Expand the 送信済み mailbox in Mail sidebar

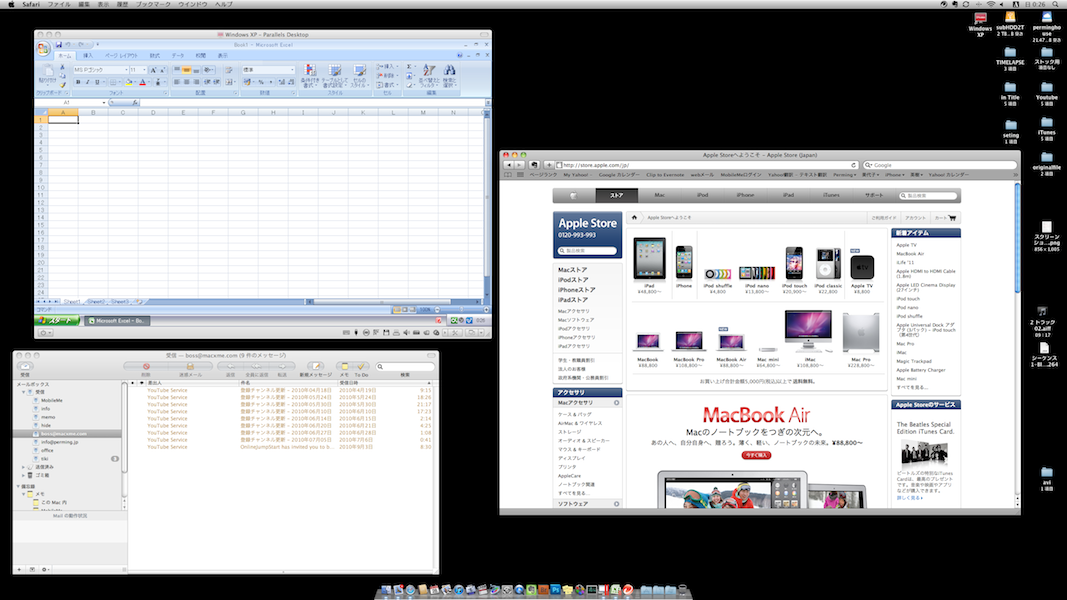pyautogui.click(x=24, y=467)
